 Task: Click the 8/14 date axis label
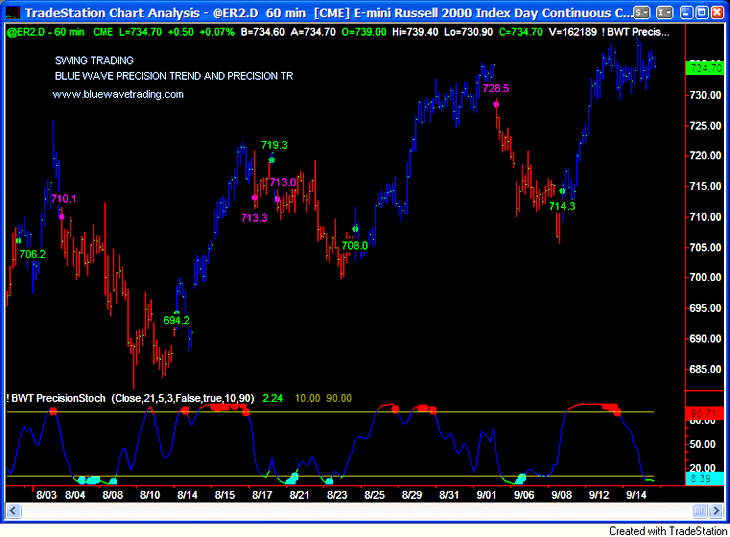tap(187, 495)
